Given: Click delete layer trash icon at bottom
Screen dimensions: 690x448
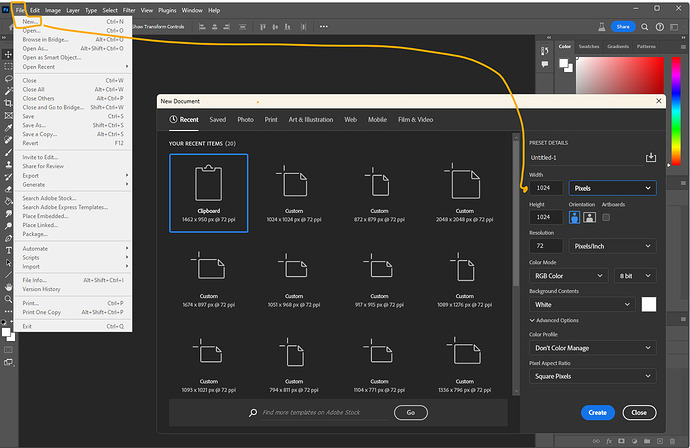Looking at the screenshot, I should pos(672,441).
